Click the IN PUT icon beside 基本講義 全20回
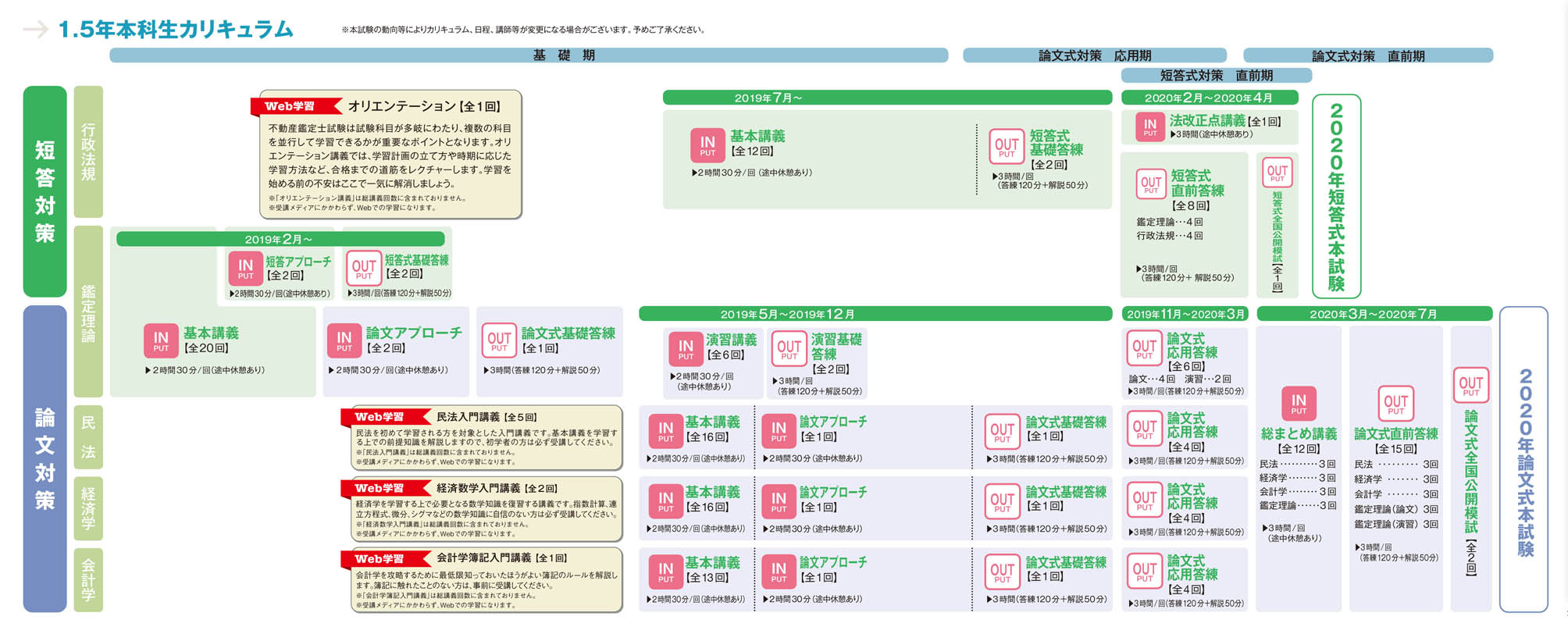 point(161,340)
